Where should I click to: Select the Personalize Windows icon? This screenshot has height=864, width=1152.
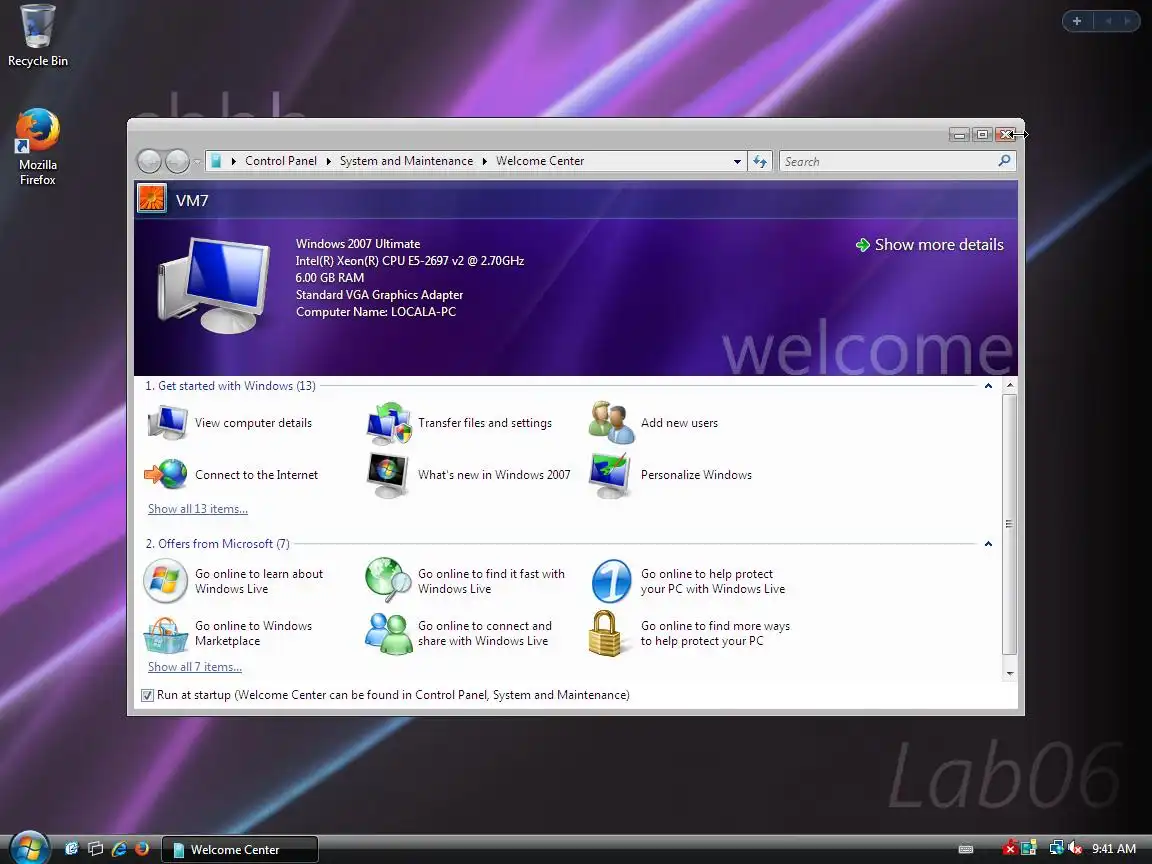coord(611,475)
